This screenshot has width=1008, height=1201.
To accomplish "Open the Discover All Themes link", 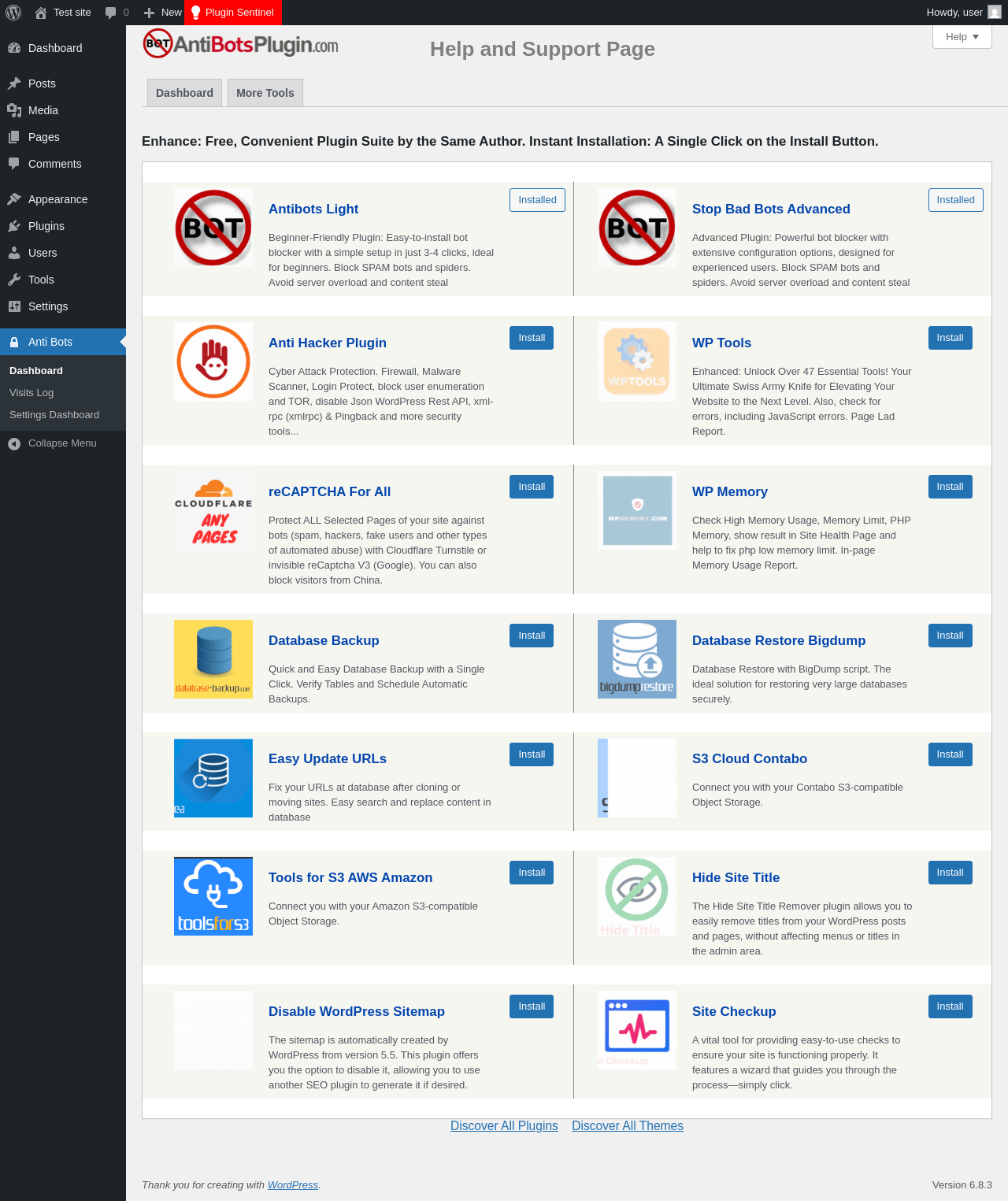I will click(628, 1126).
